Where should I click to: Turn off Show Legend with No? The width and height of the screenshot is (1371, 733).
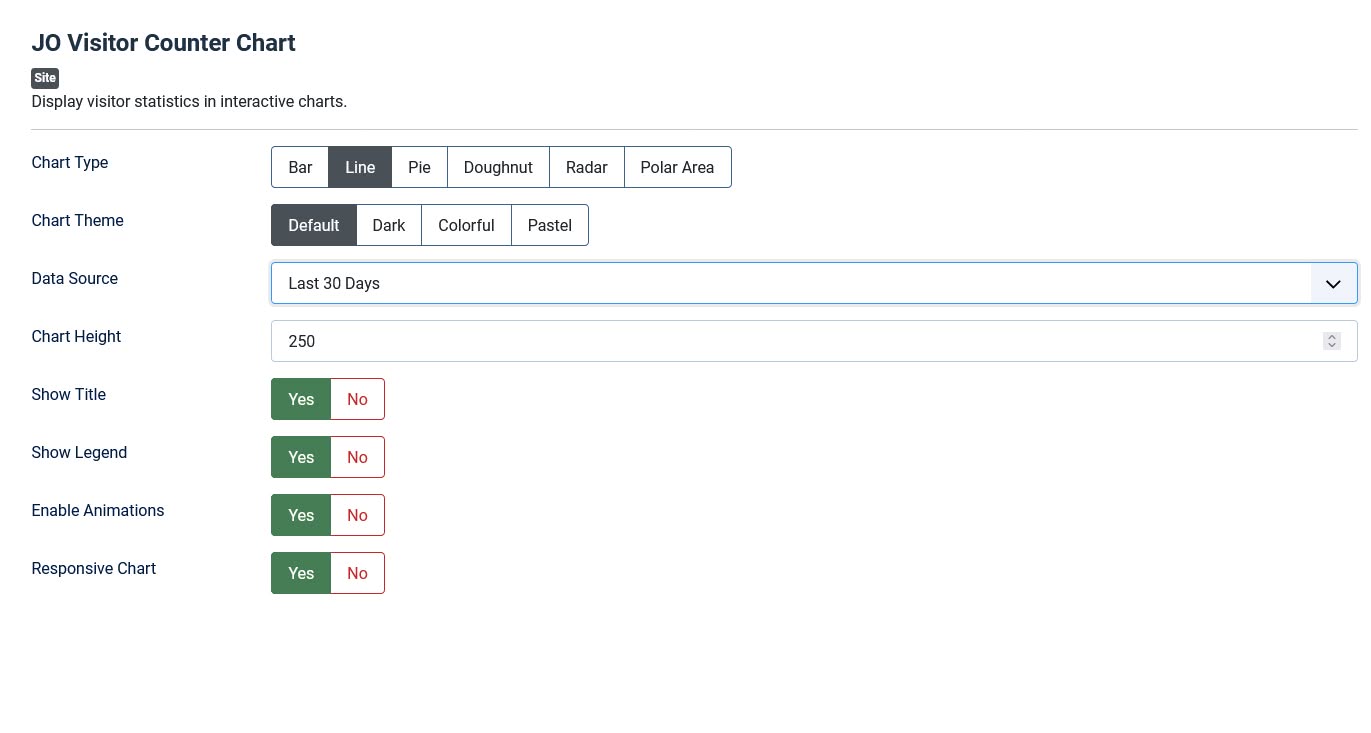[x=357, y=457]
